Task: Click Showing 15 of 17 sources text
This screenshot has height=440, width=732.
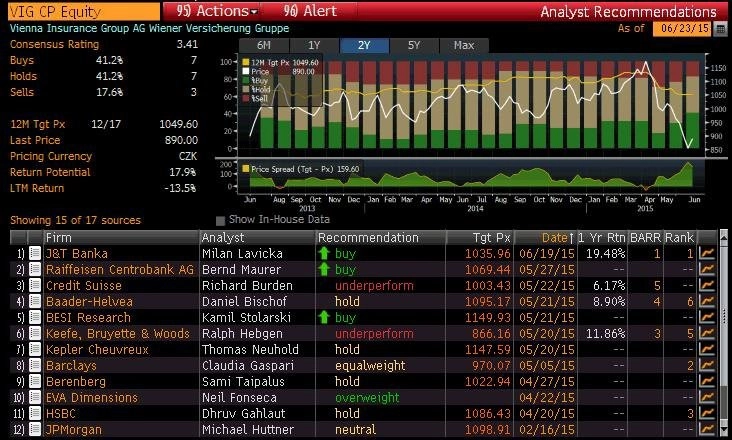Action: [75, 220]
